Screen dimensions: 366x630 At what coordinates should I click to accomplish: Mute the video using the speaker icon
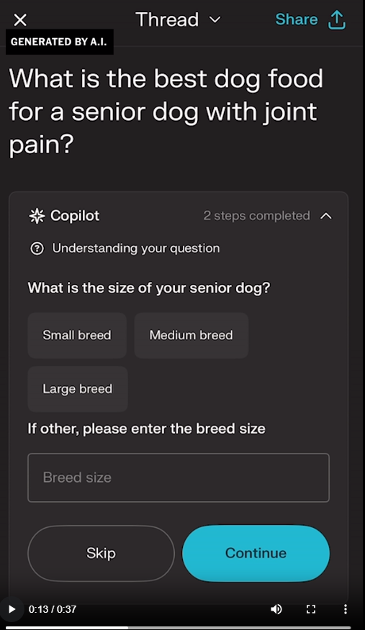(276, 609)
